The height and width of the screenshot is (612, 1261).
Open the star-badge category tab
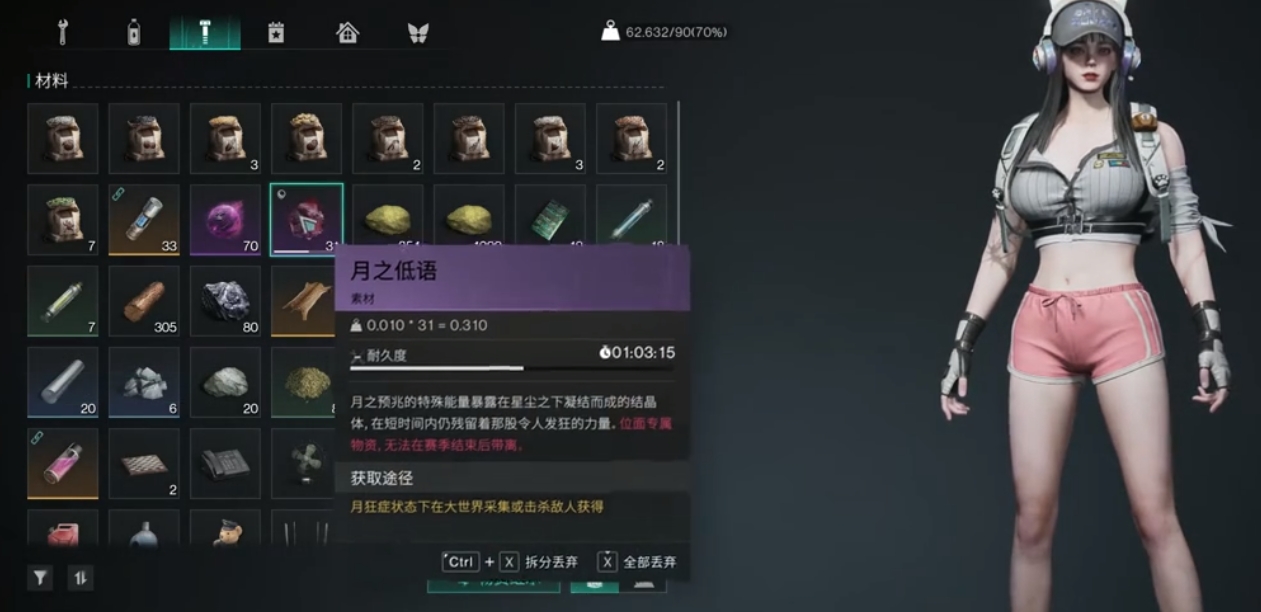point(276,32)
